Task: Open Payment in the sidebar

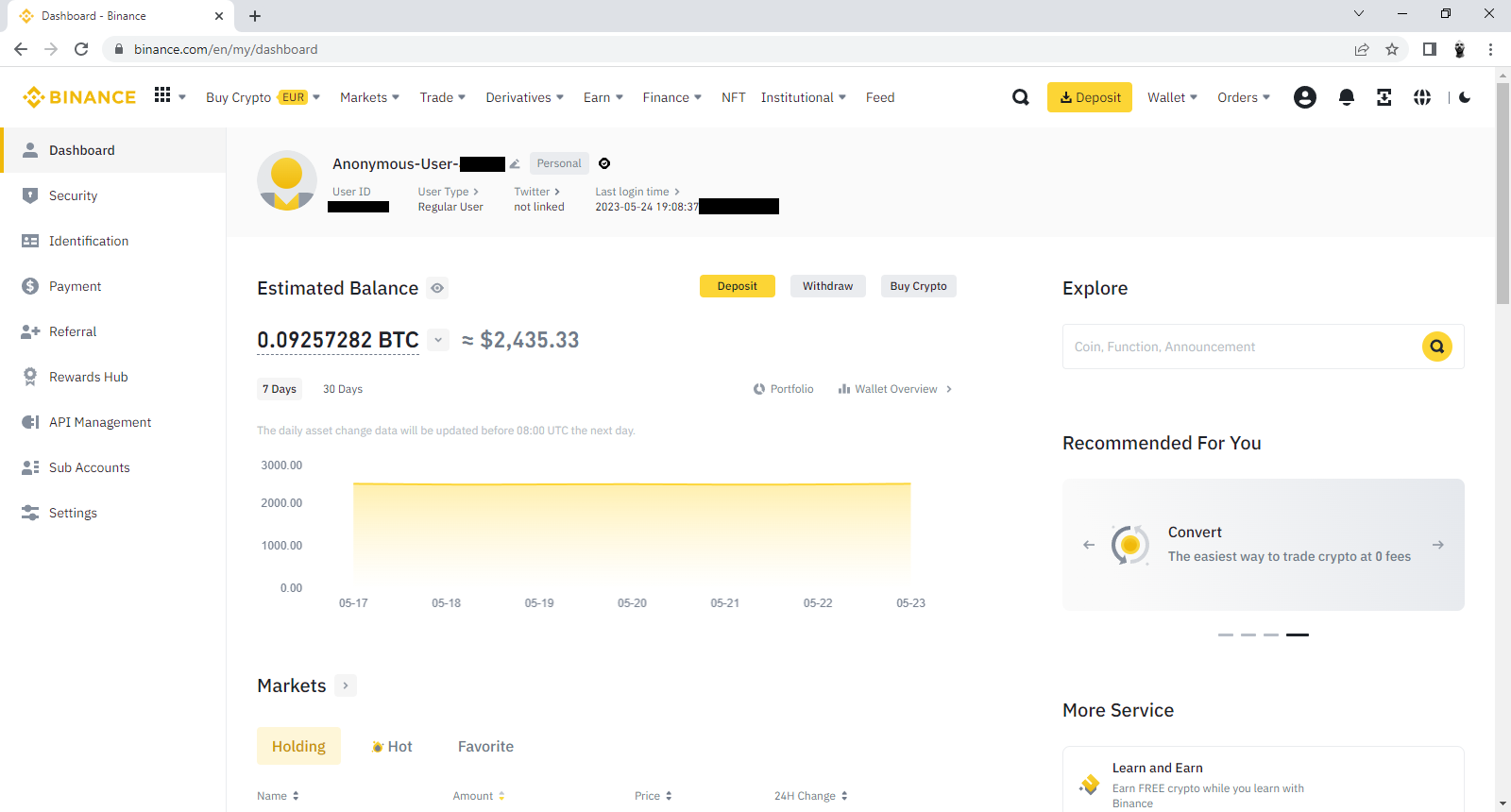Action: click(x=113, y=286)
